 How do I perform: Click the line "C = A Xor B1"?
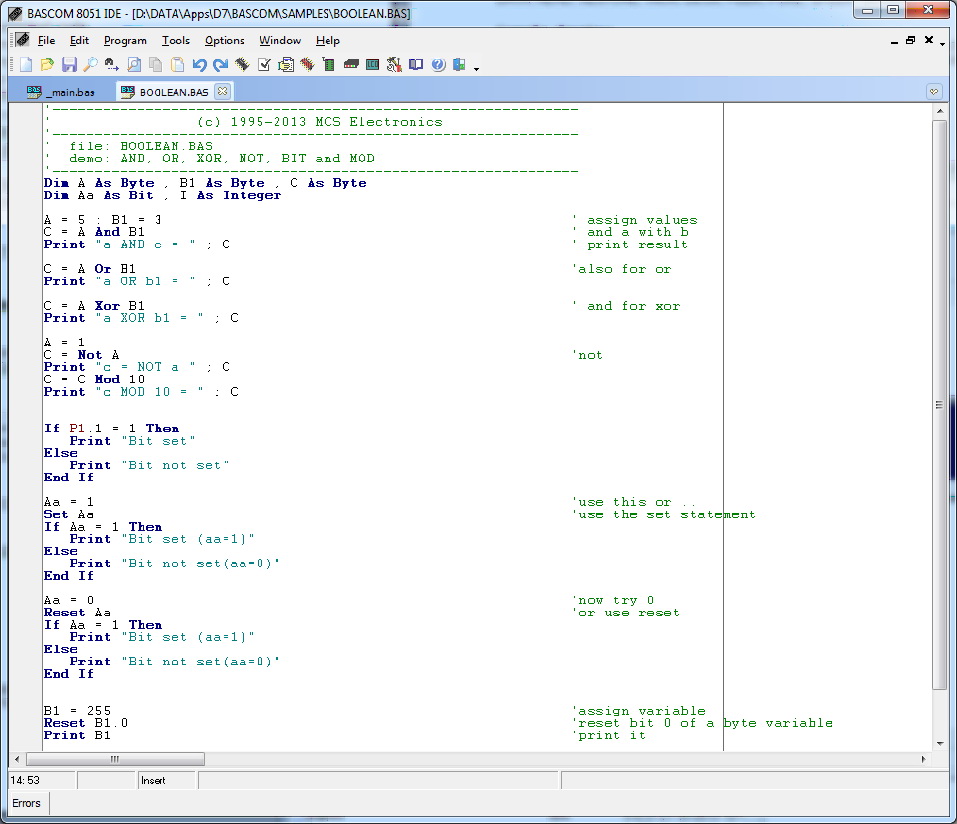94,306
